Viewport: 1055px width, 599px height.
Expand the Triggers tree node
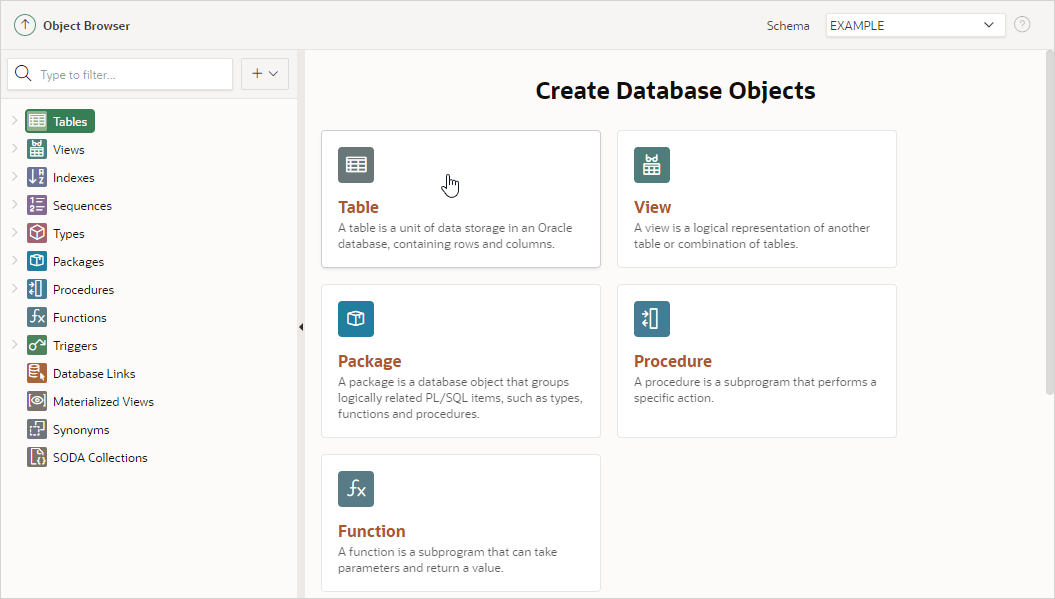14,346
